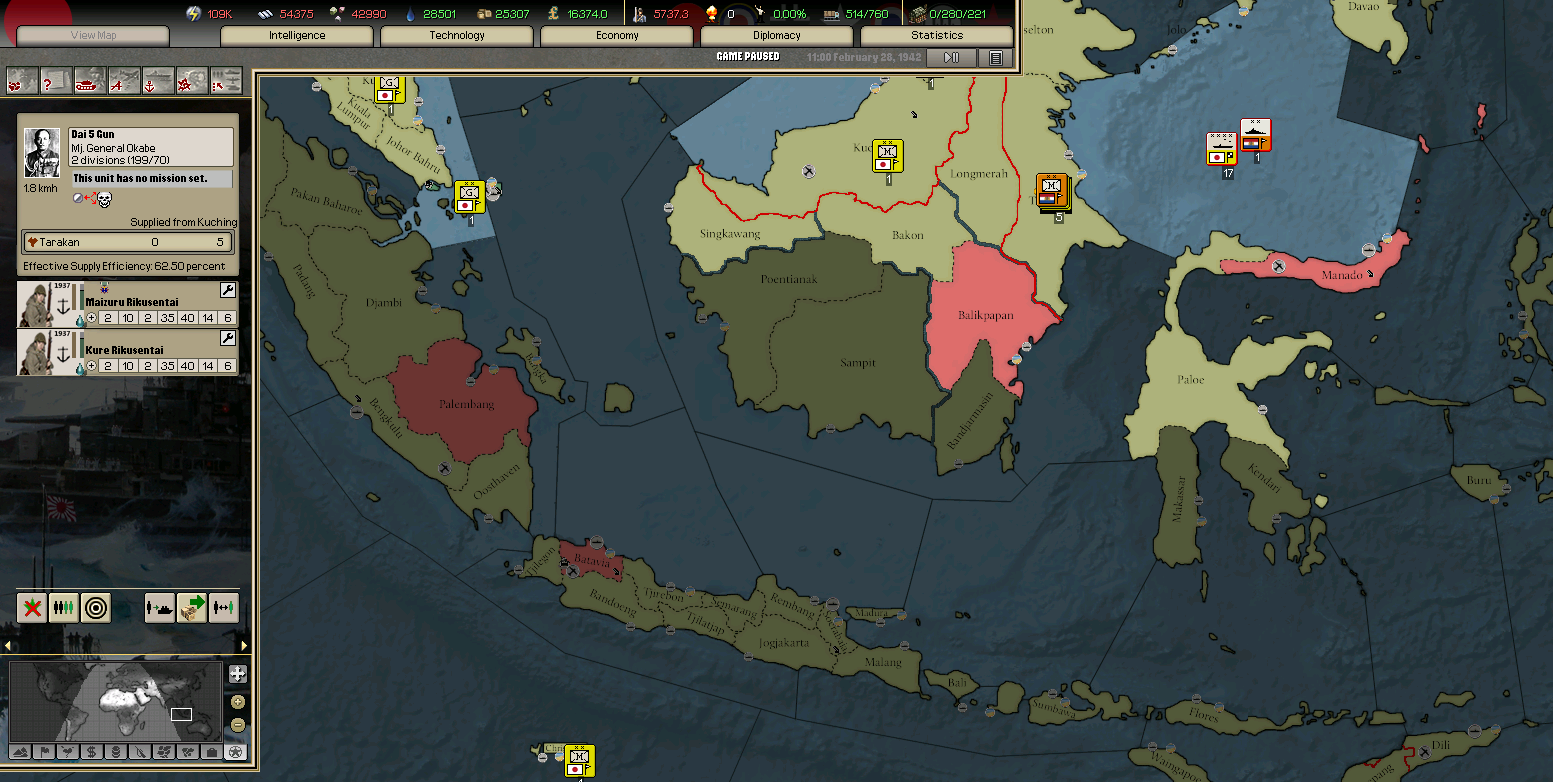Click the bullseye target order icon
Image resolution: width=1553 pixels, height=782 pixels.
[x=96, y=607]
